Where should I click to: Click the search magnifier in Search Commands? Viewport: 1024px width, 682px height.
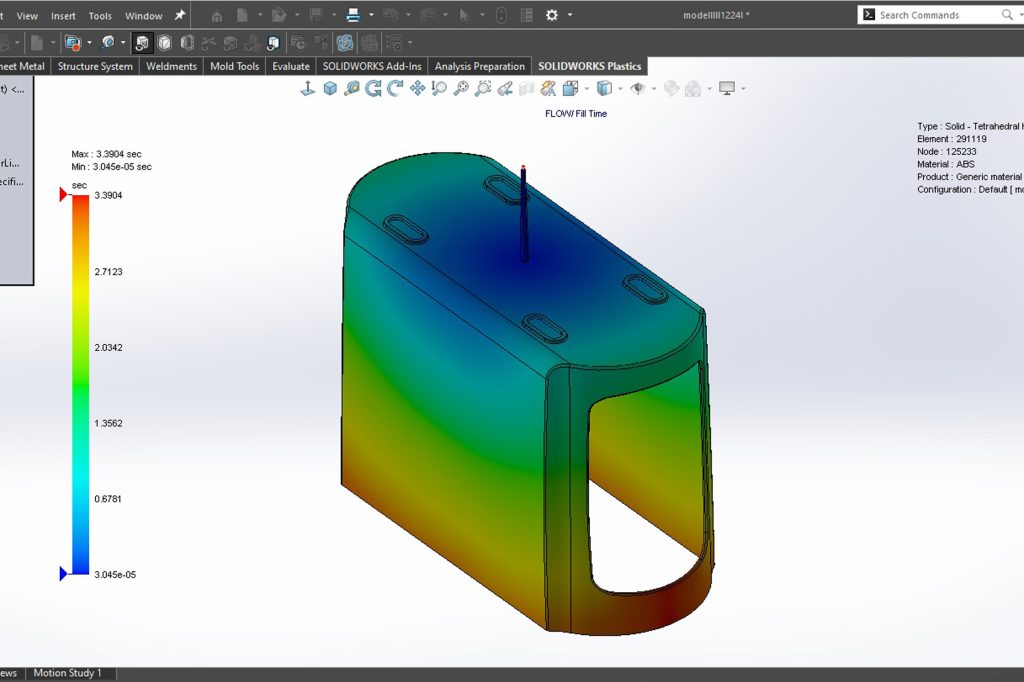click(x=1007, y=14)
